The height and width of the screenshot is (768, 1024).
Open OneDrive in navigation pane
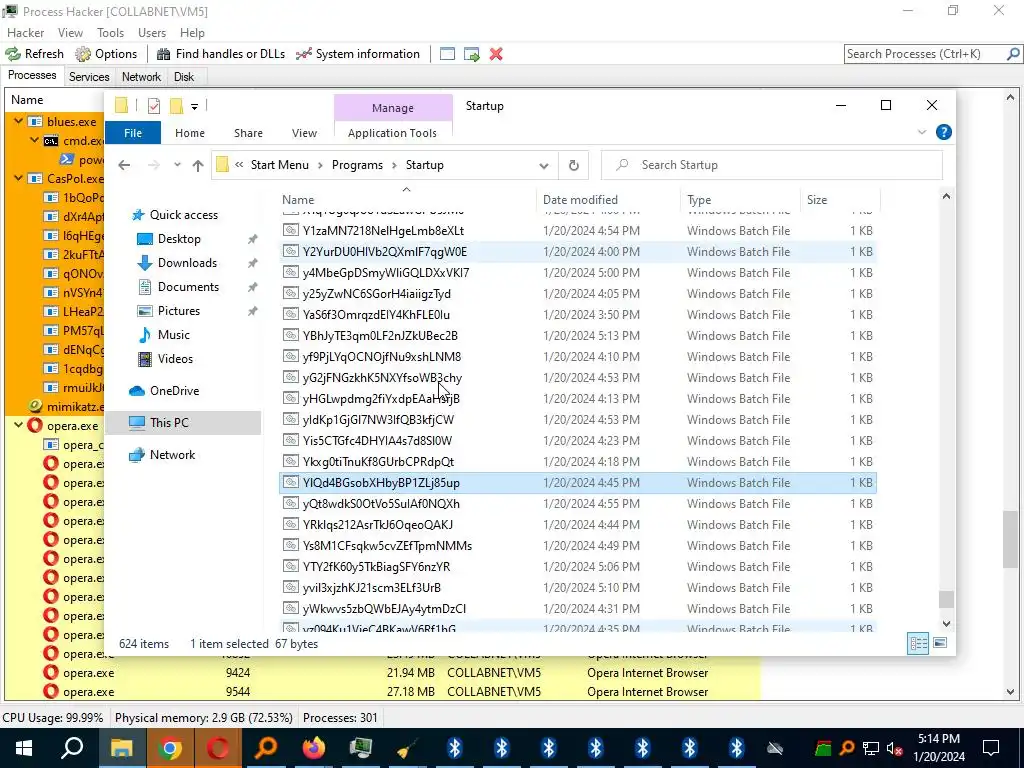[174, 391]
